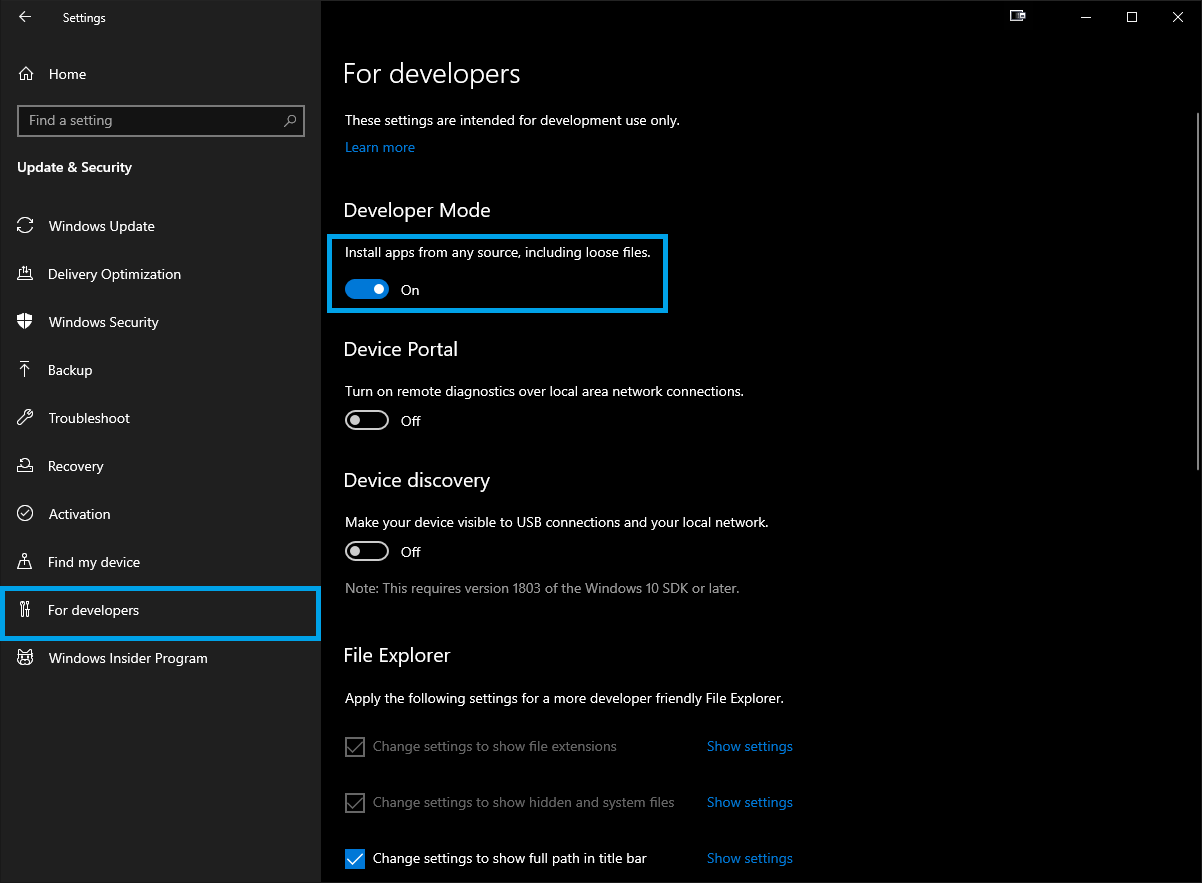The image size is (1202, 883).
Task: Click the Windows Insider Program cat icon
Action: pyautogui.click(x=26, y=658)
